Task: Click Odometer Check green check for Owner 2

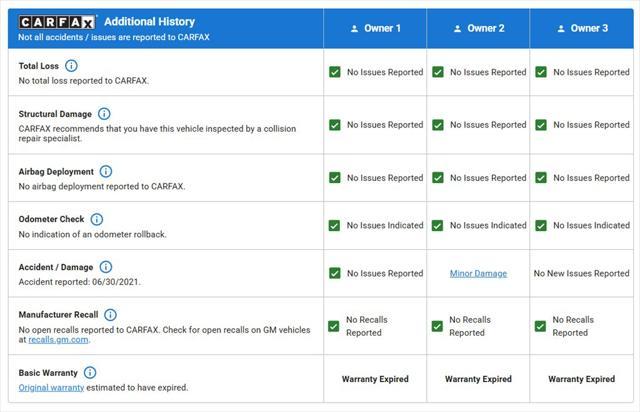Action: coord(438,226)
